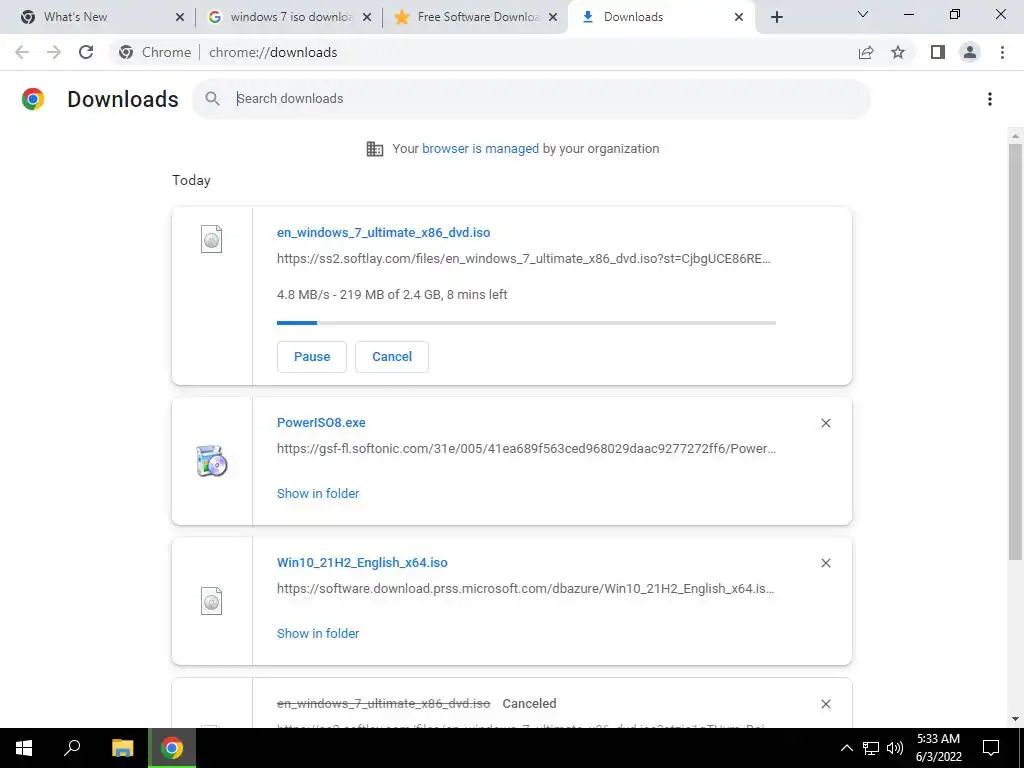The width and height of the screenshot is (1024, 768).
Task: Open the tab search dropdown chevron
Action: pos(863,14)
